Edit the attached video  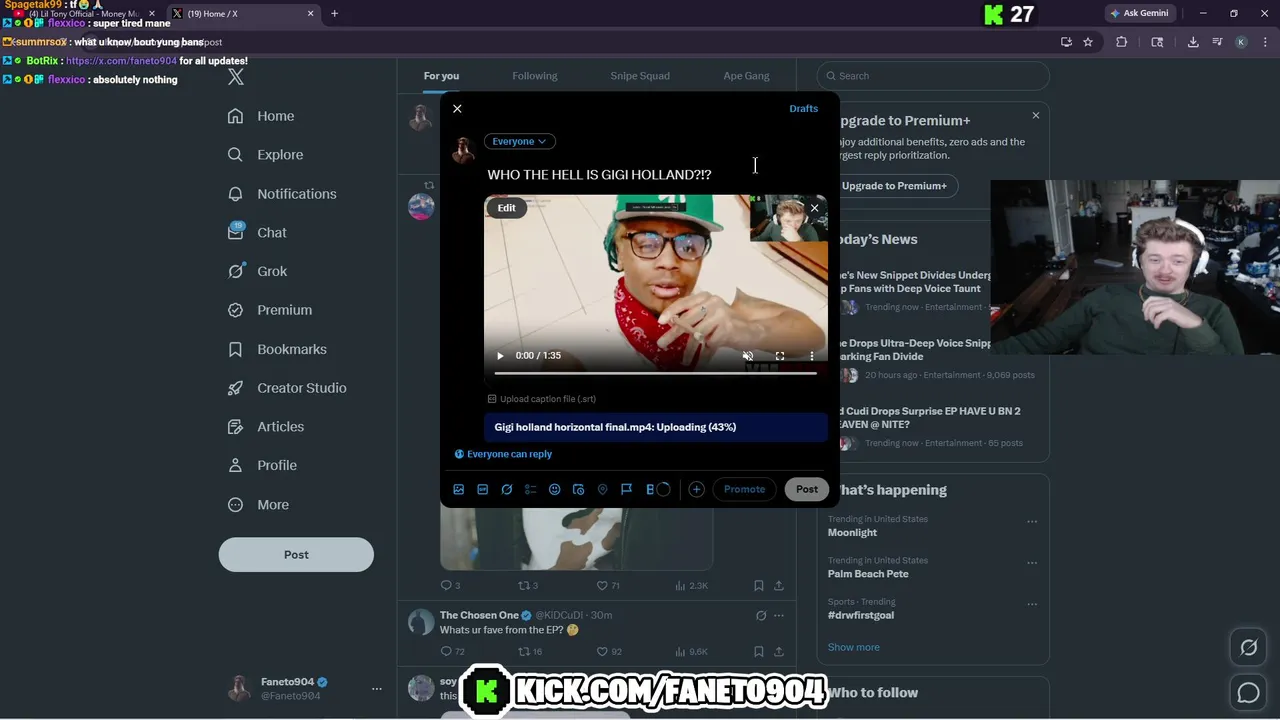point(507,208)
